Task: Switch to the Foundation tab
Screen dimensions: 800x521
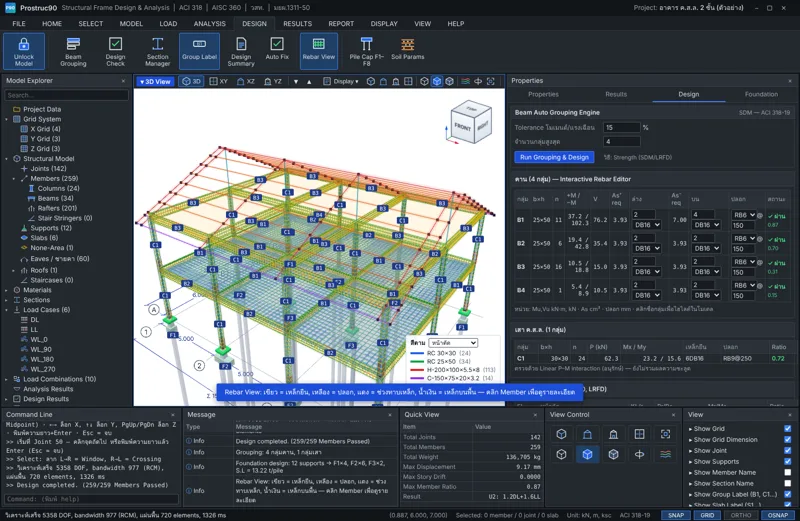Action: pos(761,94)
